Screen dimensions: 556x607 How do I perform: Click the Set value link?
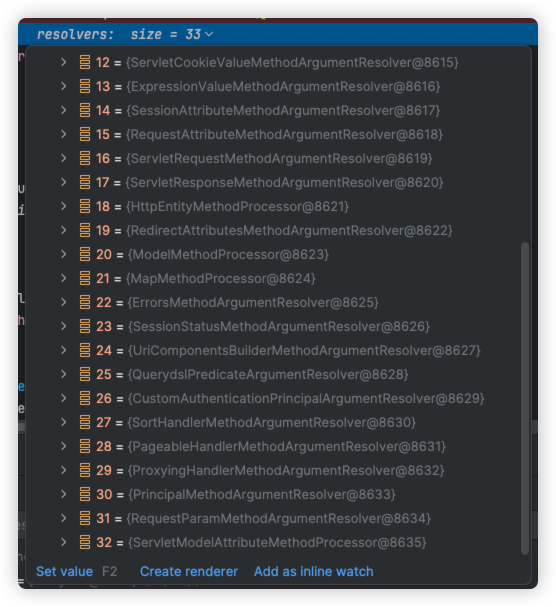64,571
